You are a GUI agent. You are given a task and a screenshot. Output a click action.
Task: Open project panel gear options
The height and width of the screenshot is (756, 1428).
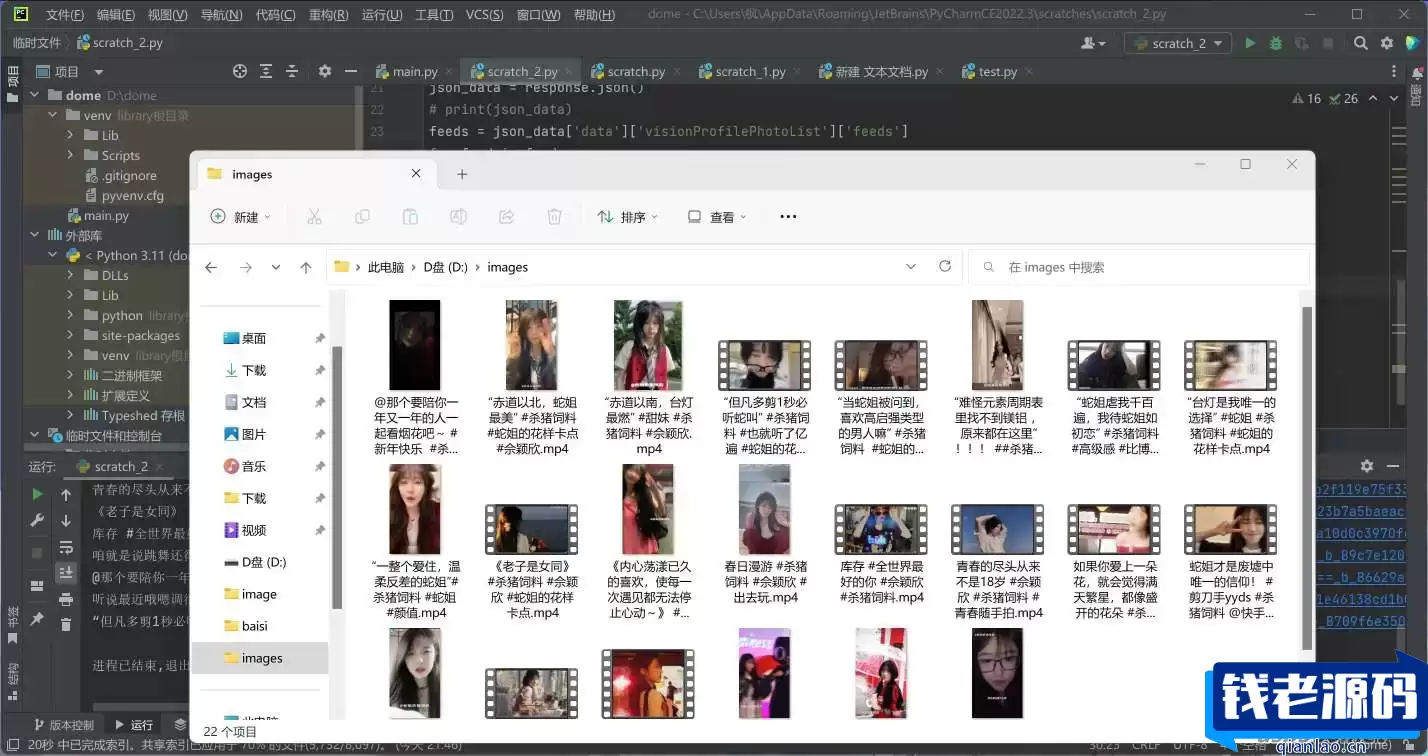point(325,71)
